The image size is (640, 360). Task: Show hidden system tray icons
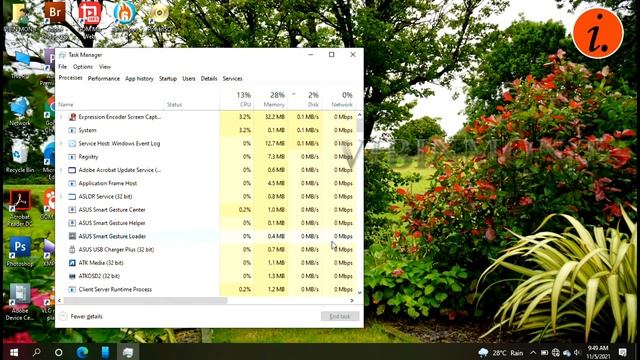click(x=533, y=352)
